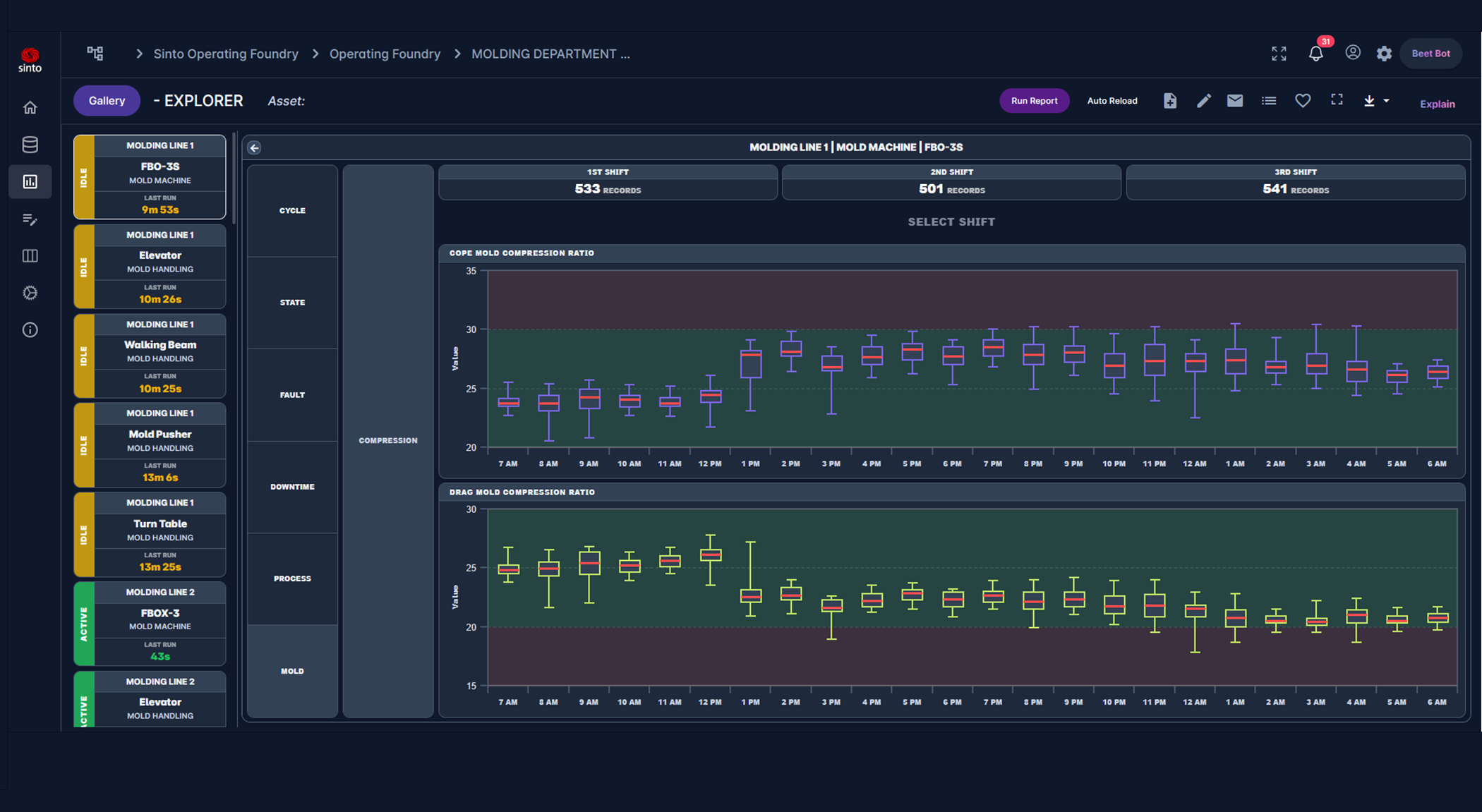The image size is (1482, 812).
Task: Expand breadcrumb chevron before Operating Foundry
Action: pyautogui.click(x=315, y=54)
